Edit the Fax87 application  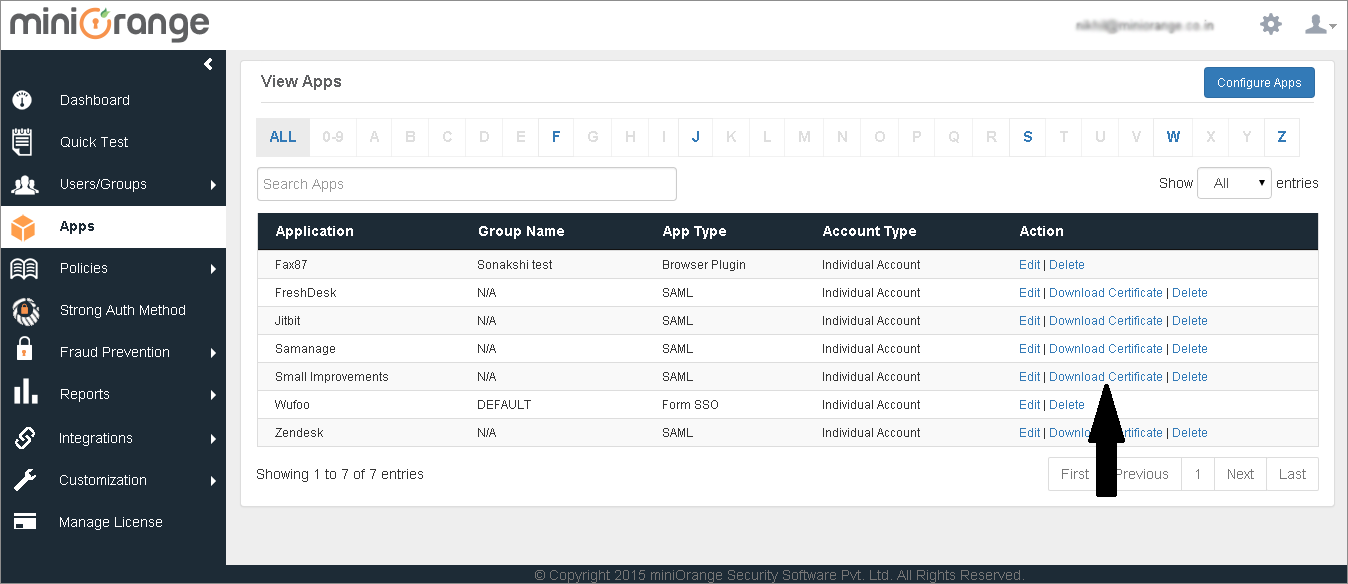point(1030,265)
